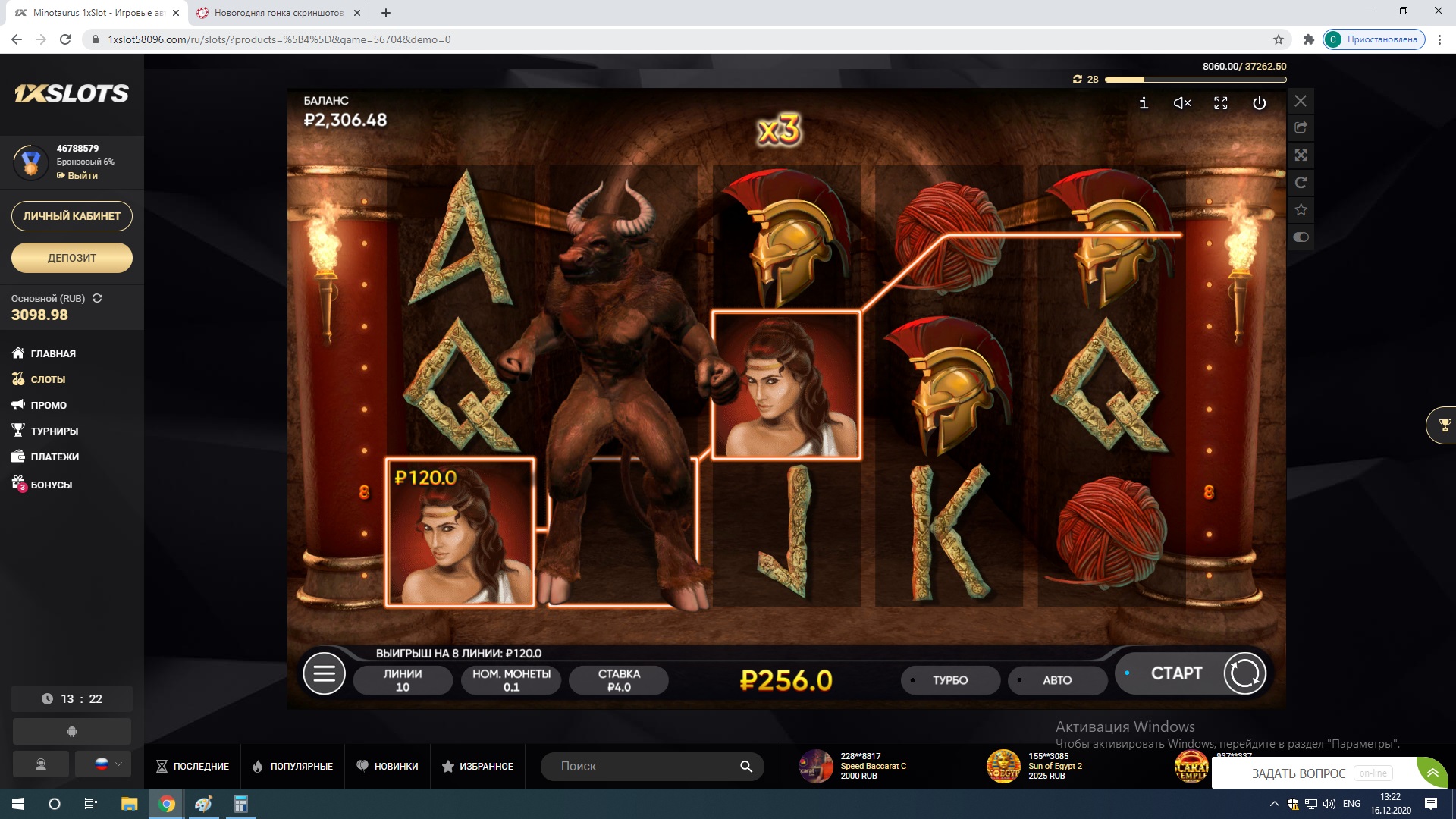Refresh the main RUB balance icon
This screenshot has height=819, width=1456.
97,298
